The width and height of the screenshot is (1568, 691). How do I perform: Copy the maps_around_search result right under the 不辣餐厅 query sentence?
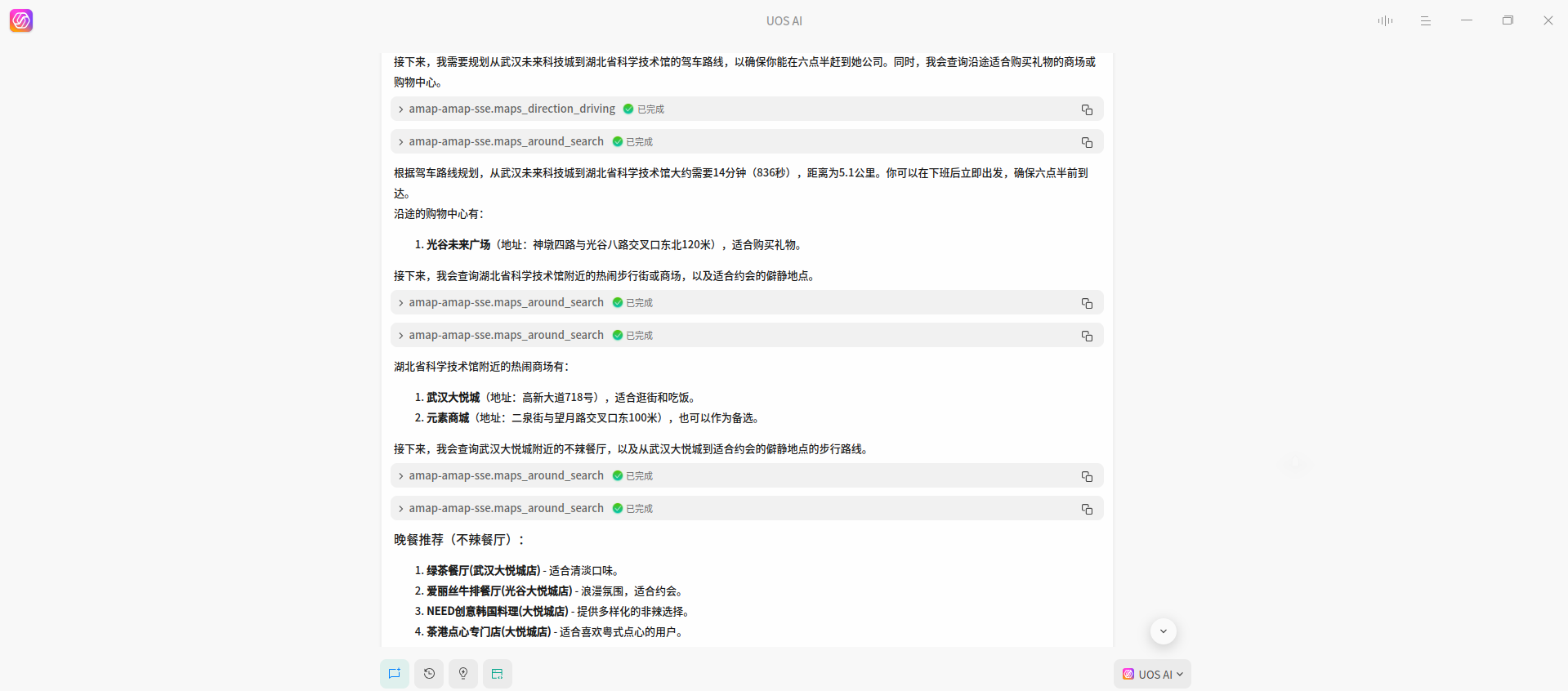(x=1087, y=476)
